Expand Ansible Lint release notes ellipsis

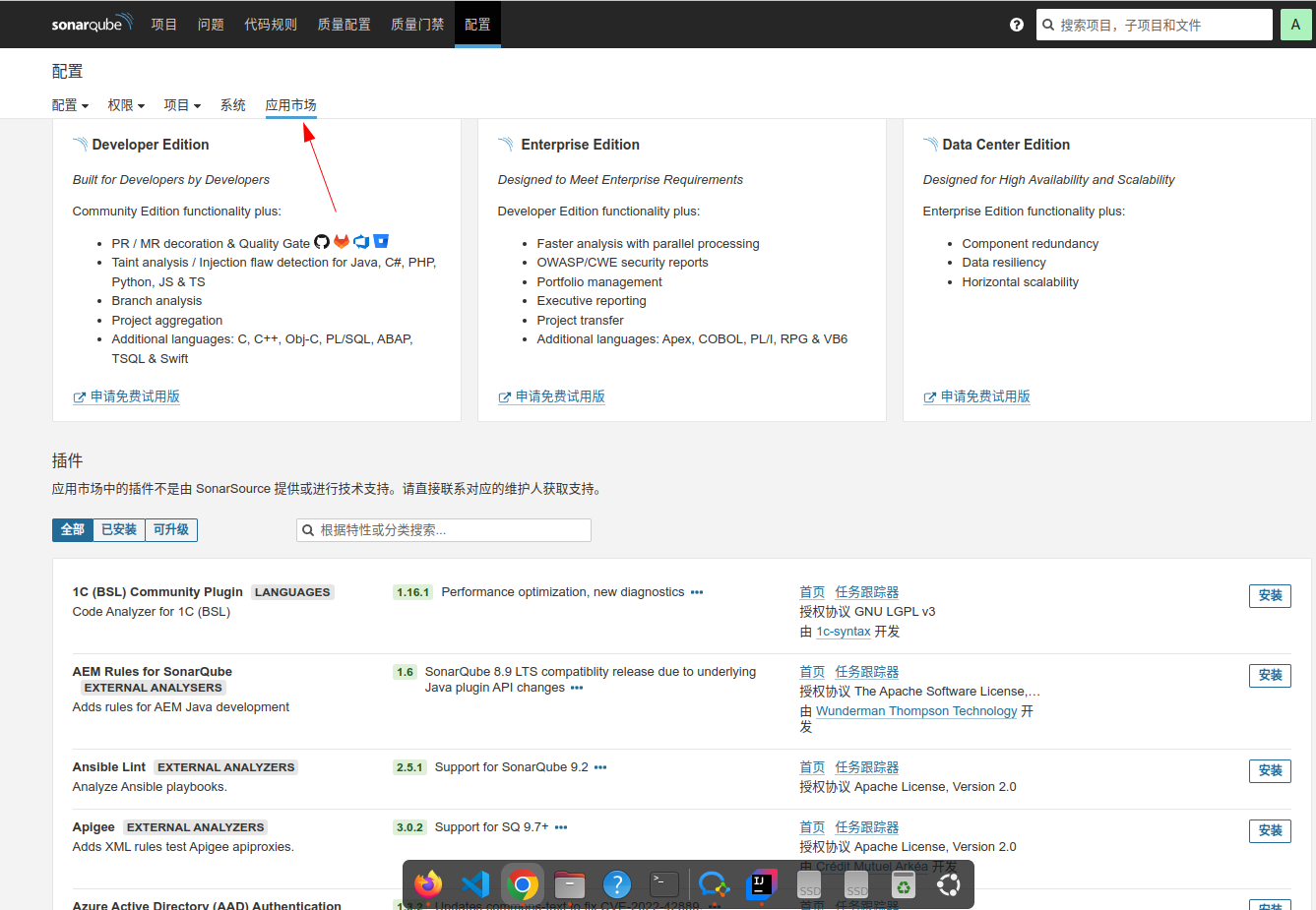click(600, 767)
